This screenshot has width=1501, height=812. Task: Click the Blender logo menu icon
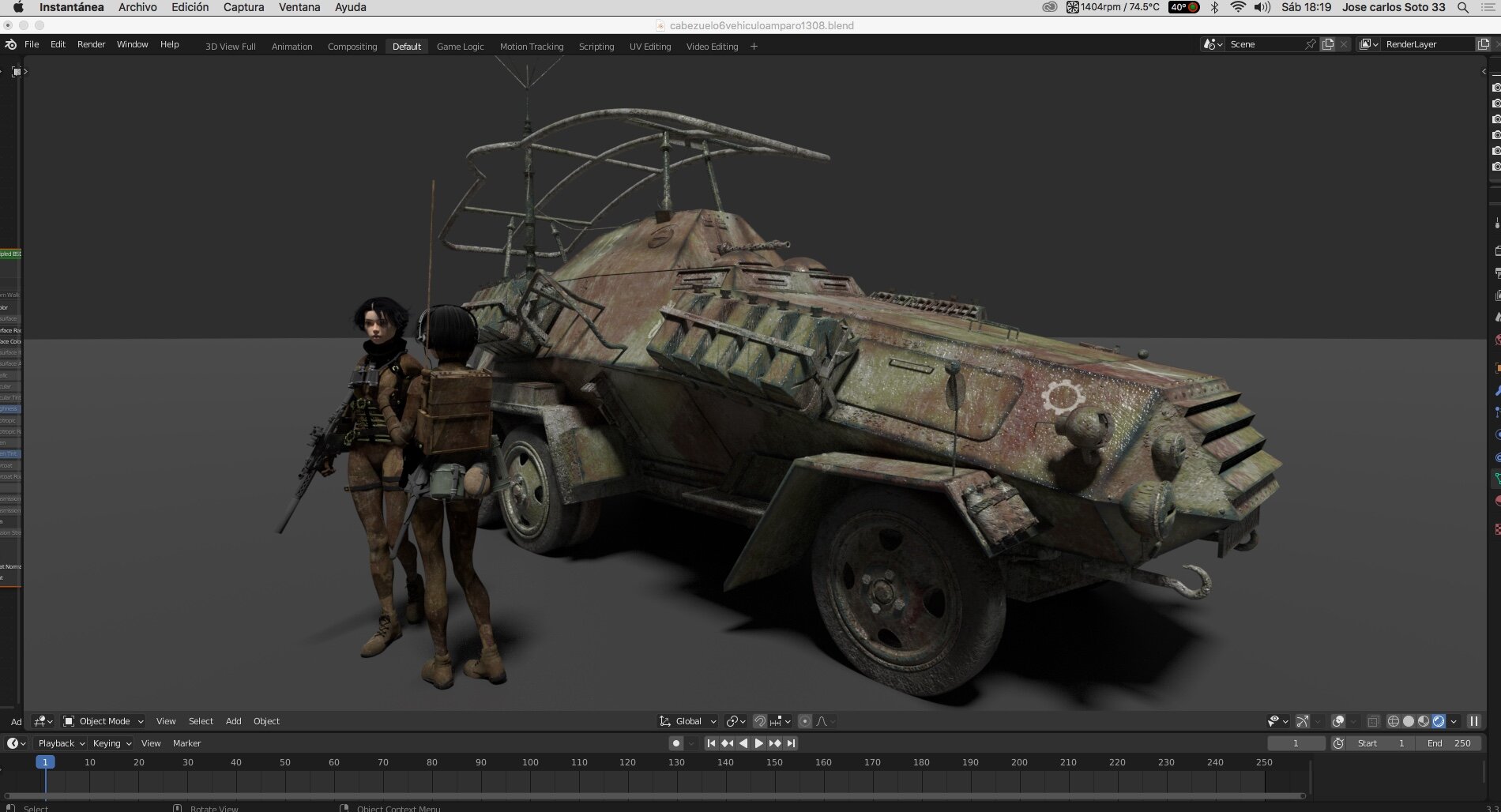coord(10,44)
